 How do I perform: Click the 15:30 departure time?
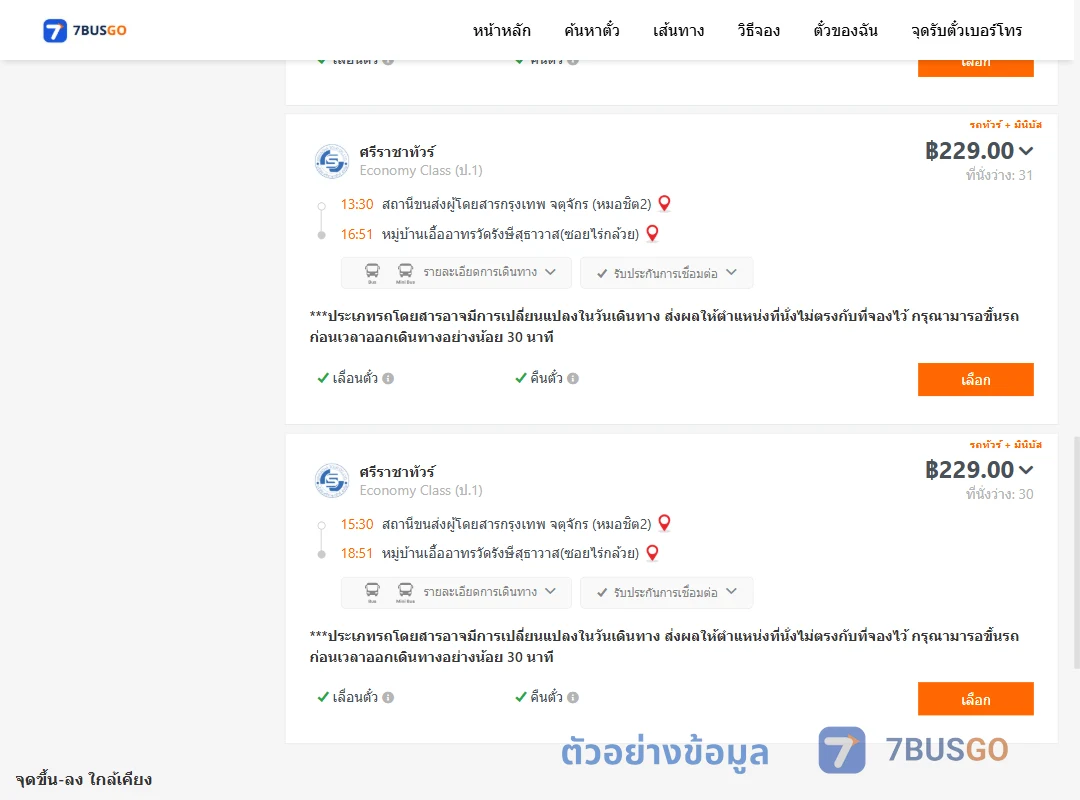[x=357, y=524]
